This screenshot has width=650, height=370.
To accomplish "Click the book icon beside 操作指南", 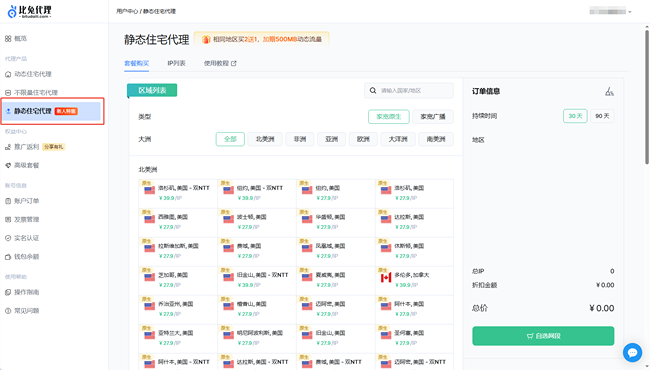I will [8, 293].
